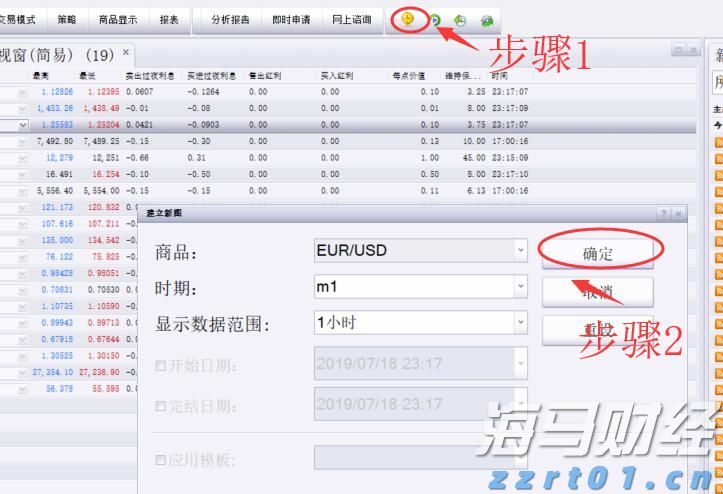Screen dimensions: 723x494
Task: Click the circled yellow new chart icon
Action: (x=408, y=19)
